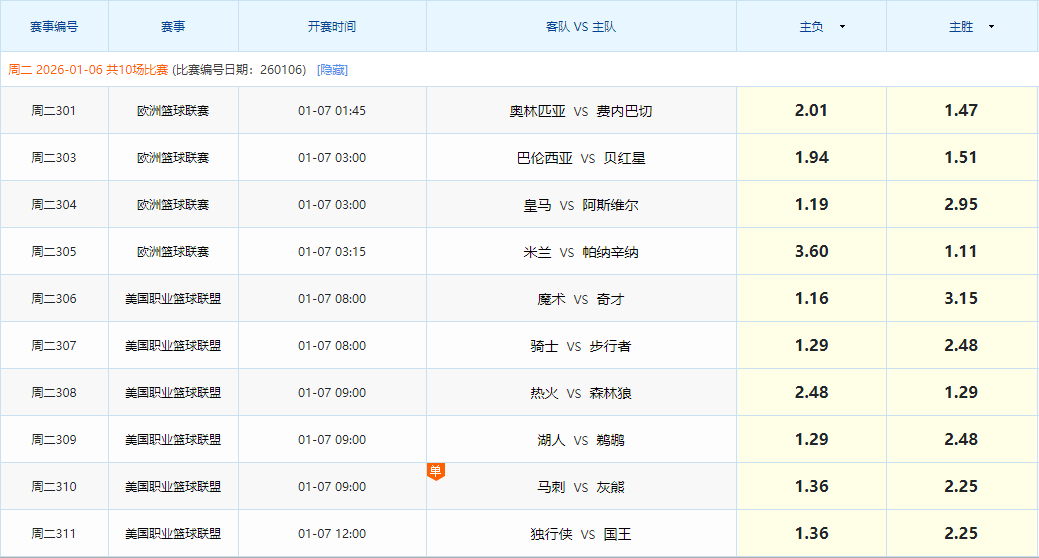The height and width of the screenshot is (558, 1039).
Task: Select the 主胜 odds 1.11 for 周二305
Action: [x=961, y=251]
